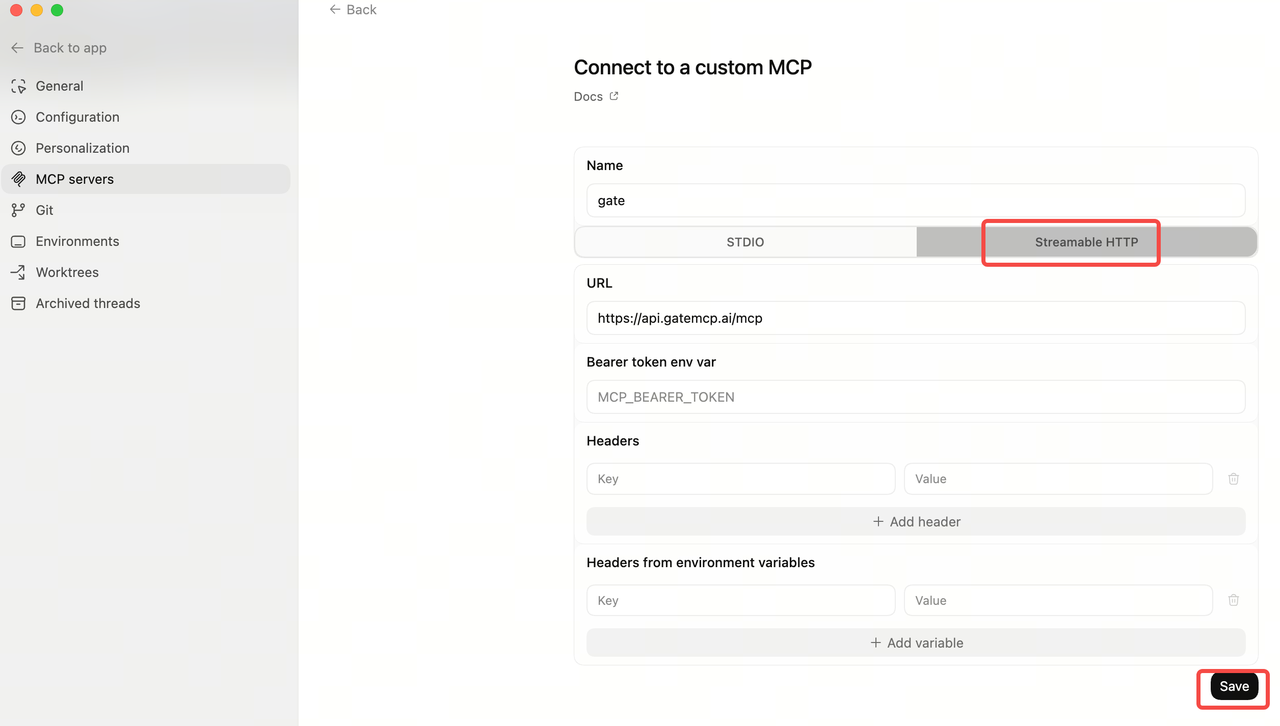Screen dimensions: 1280x726
Task: Click the Personalization icon in sidebar
Action: pyautogui.click(x=18, y=148)
